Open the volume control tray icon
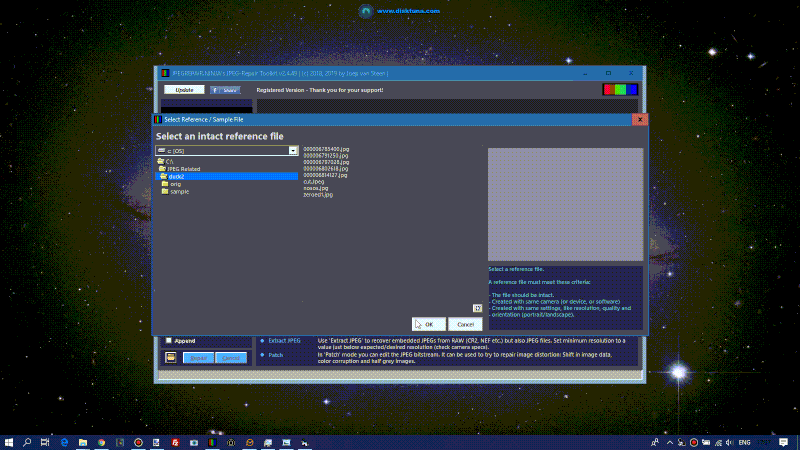 pyautogui.click(x=730, y=442)
